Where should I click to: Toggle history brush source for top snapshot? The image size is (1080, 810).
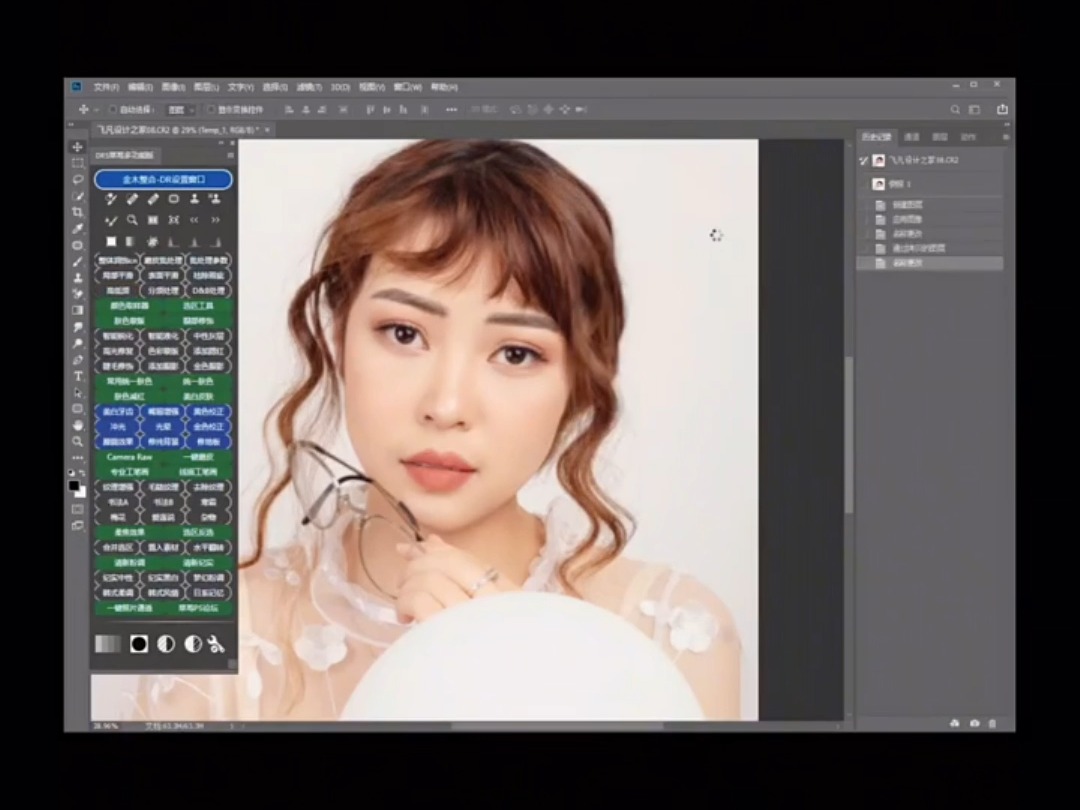point(864,160)
